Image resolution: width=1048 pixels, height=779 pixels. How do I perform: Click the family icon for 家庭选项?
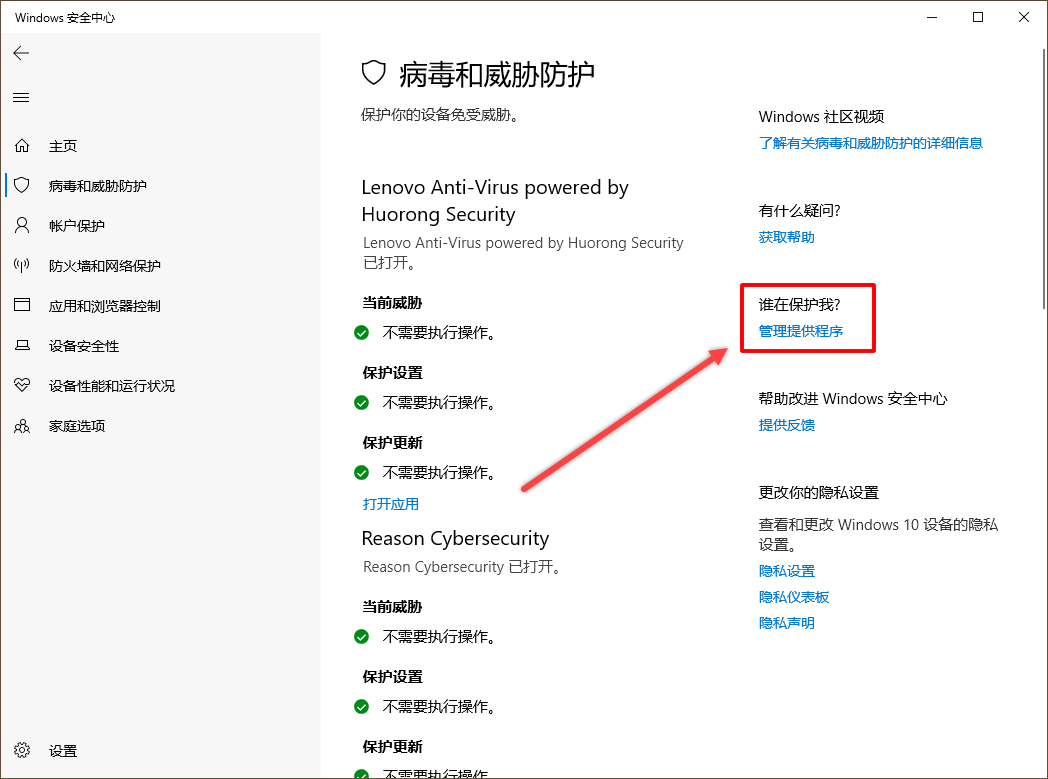coord(22,426)
